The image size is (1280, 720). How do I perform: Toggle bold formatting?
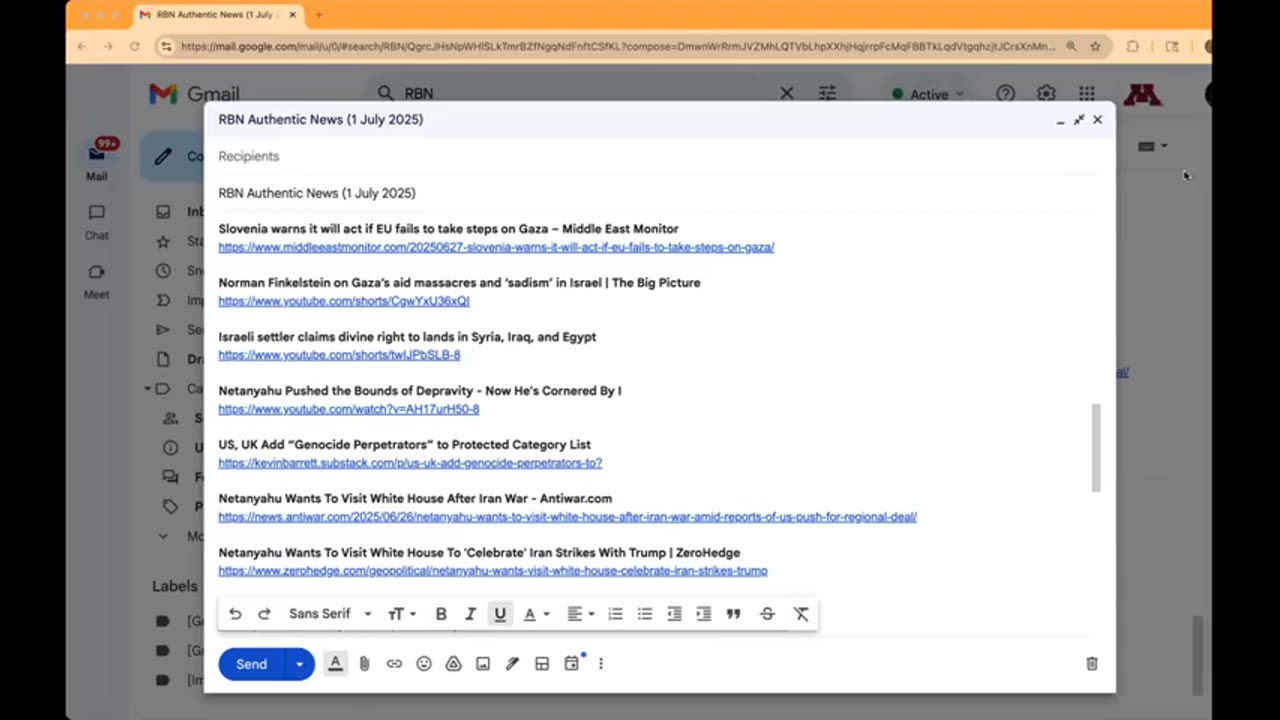click(x=441, y=614)
